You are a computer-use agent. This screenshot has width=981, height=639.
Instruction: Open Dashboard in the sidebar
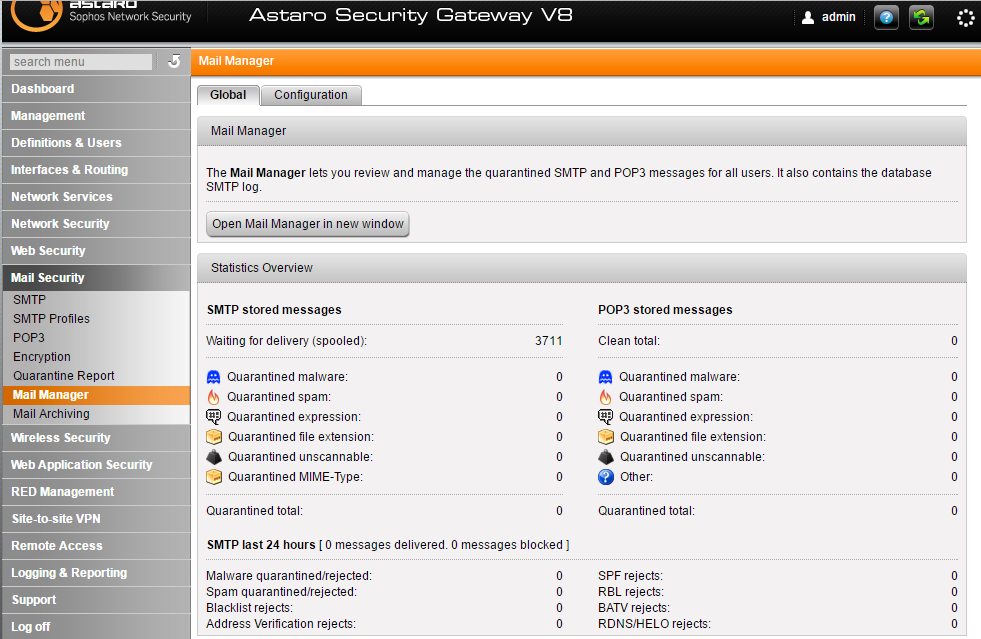tap(96, 89)
